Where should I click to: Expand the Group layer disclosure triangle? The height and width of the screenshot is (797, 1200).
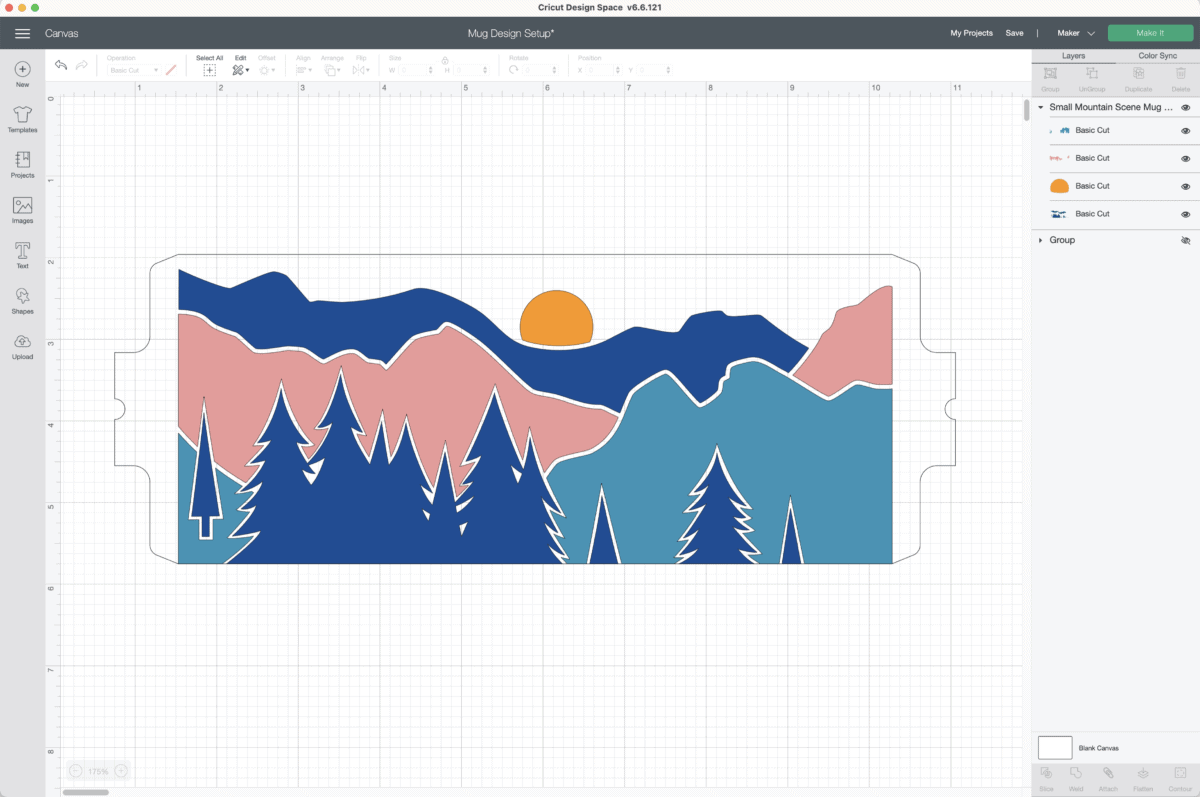1041,241
